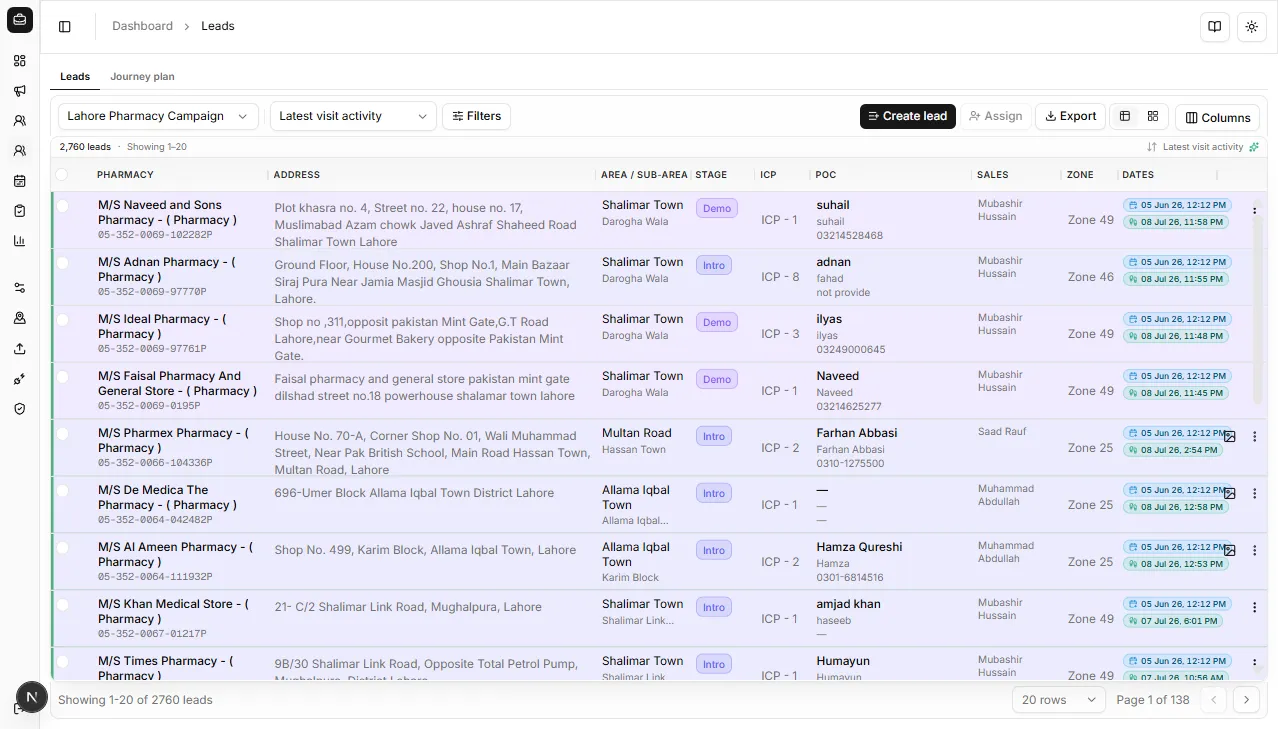The height and width of the screenshot is (729, 1278).
Task: Open the book documentation icon
Action: (x=1214, y=27)
